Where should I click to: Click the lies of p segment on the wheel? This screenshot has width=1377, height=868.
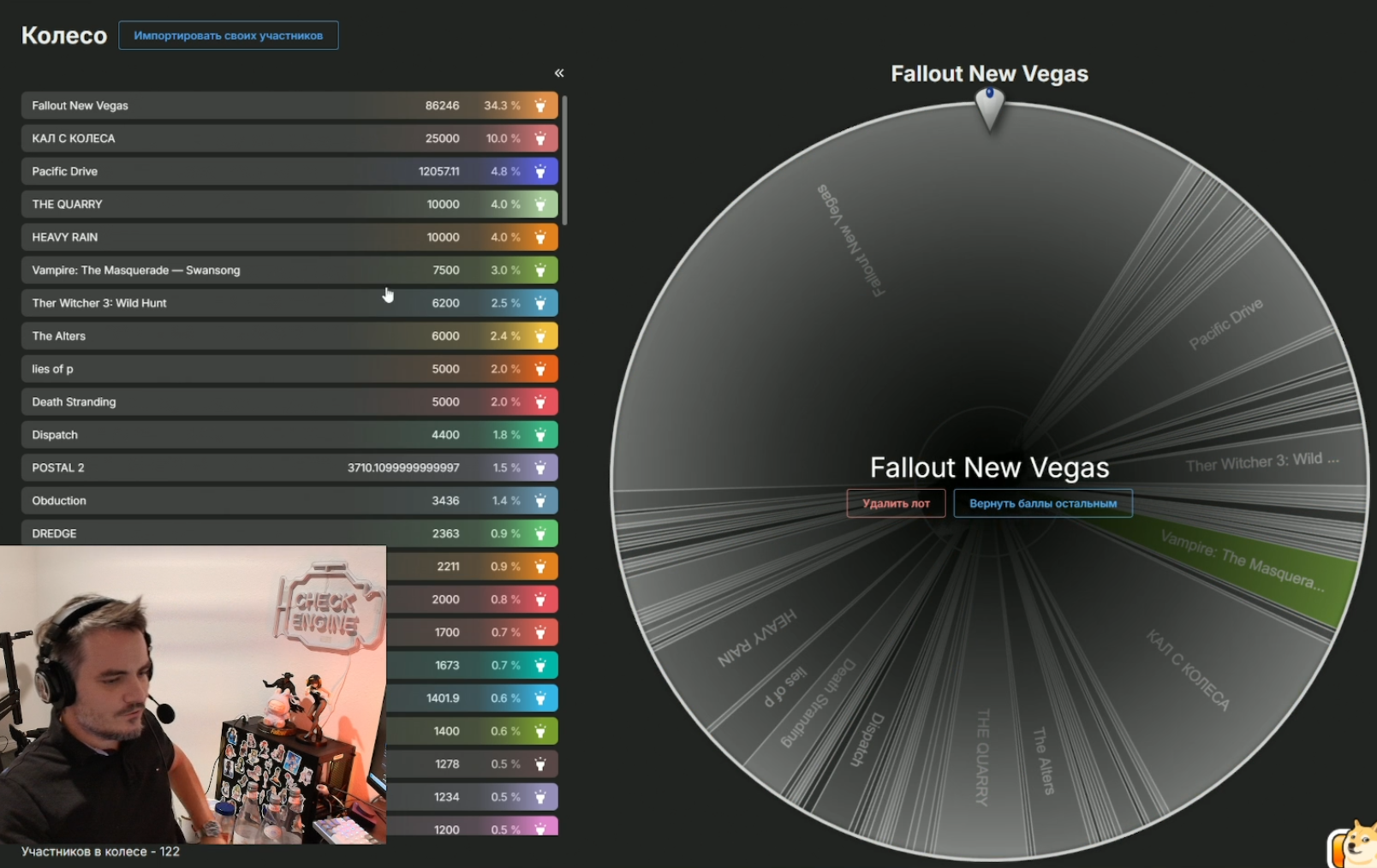[785, 687]
